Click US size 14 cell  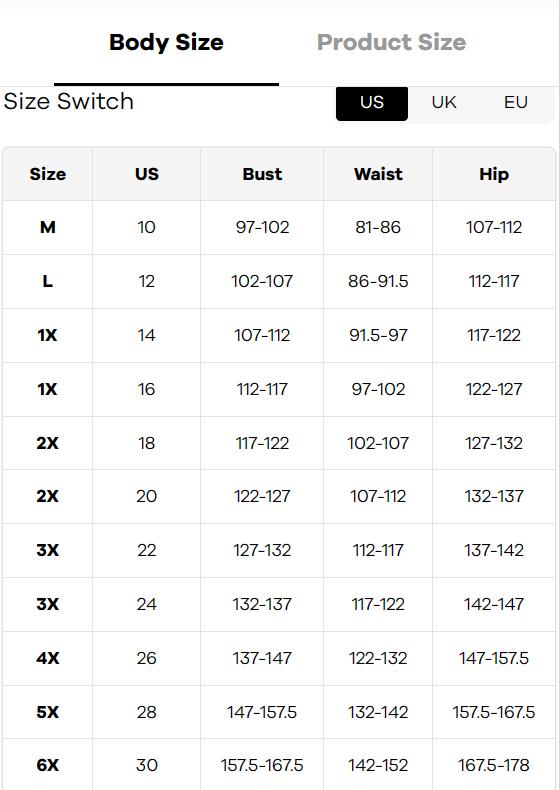tap(147, 335)
